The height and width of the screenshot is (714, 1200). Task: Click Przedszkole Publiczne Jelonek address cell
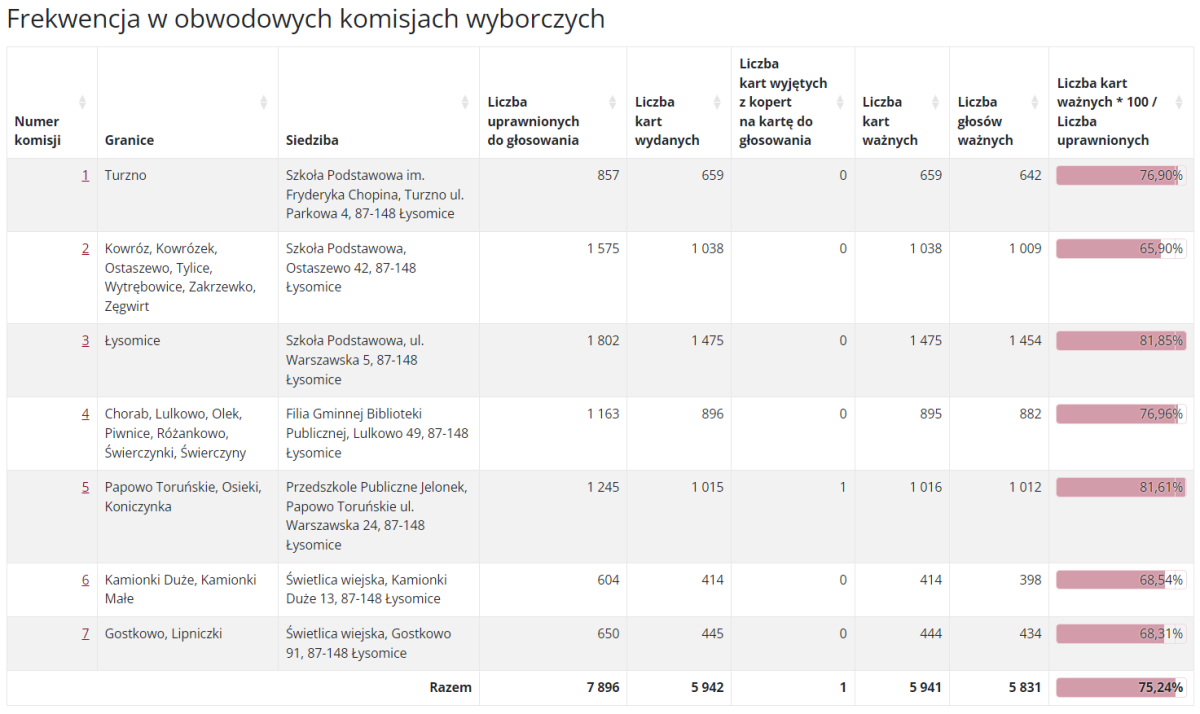[x=377, y=516]
